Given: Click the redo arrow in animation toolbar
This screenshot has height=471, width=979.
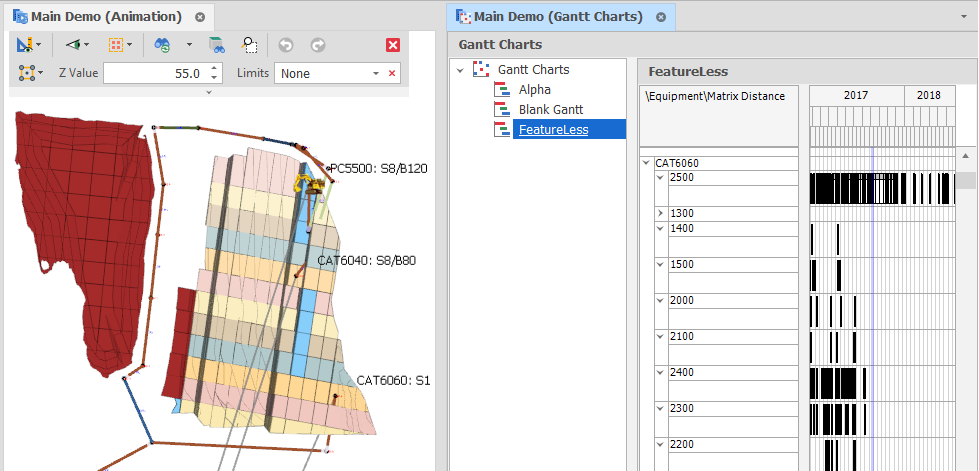Looking at the screenshot, I should pyautogui.click(x=317, y=45).
